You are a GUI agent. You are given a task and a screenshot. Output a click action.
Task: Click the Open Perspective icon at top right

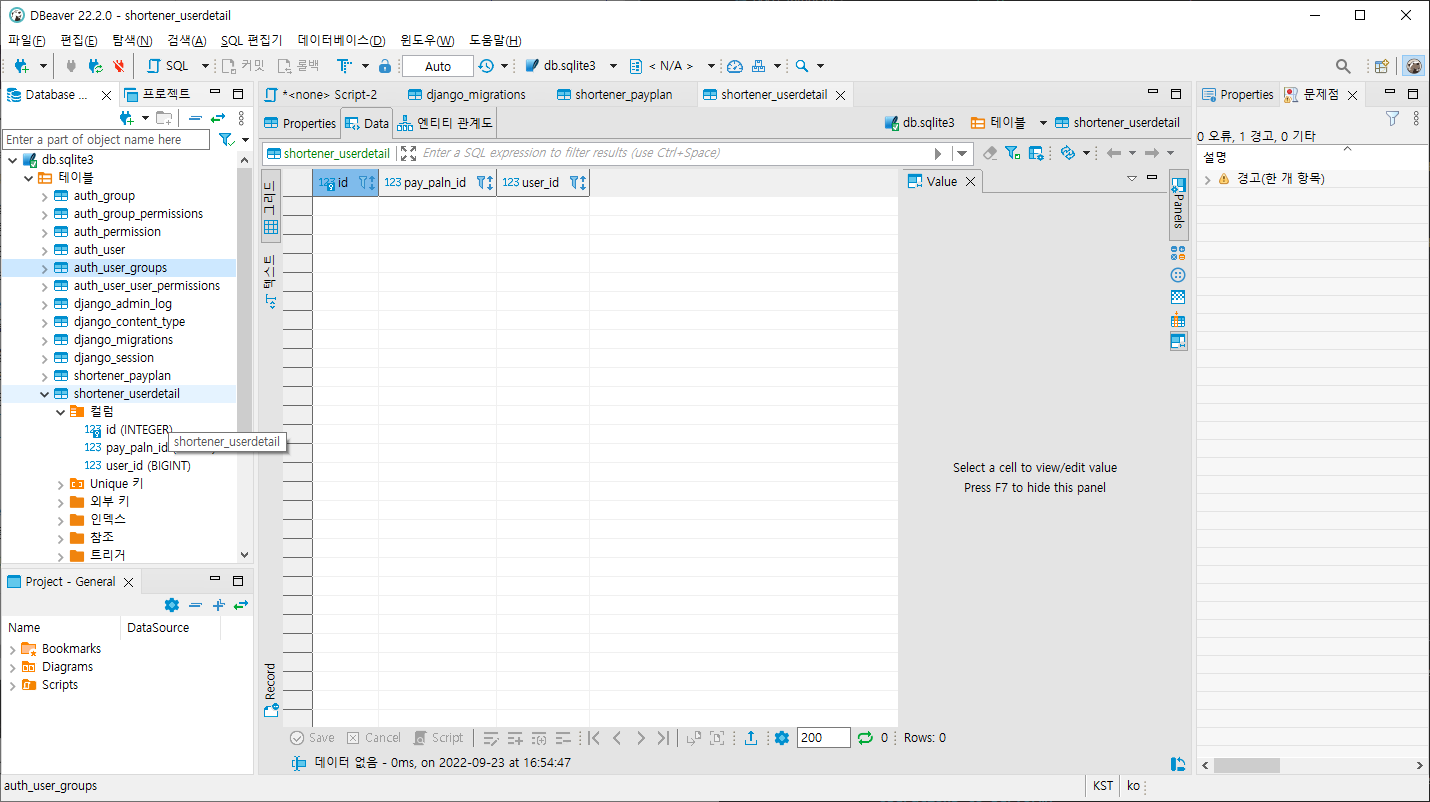pyautogui.click(x=1381, y=66)
